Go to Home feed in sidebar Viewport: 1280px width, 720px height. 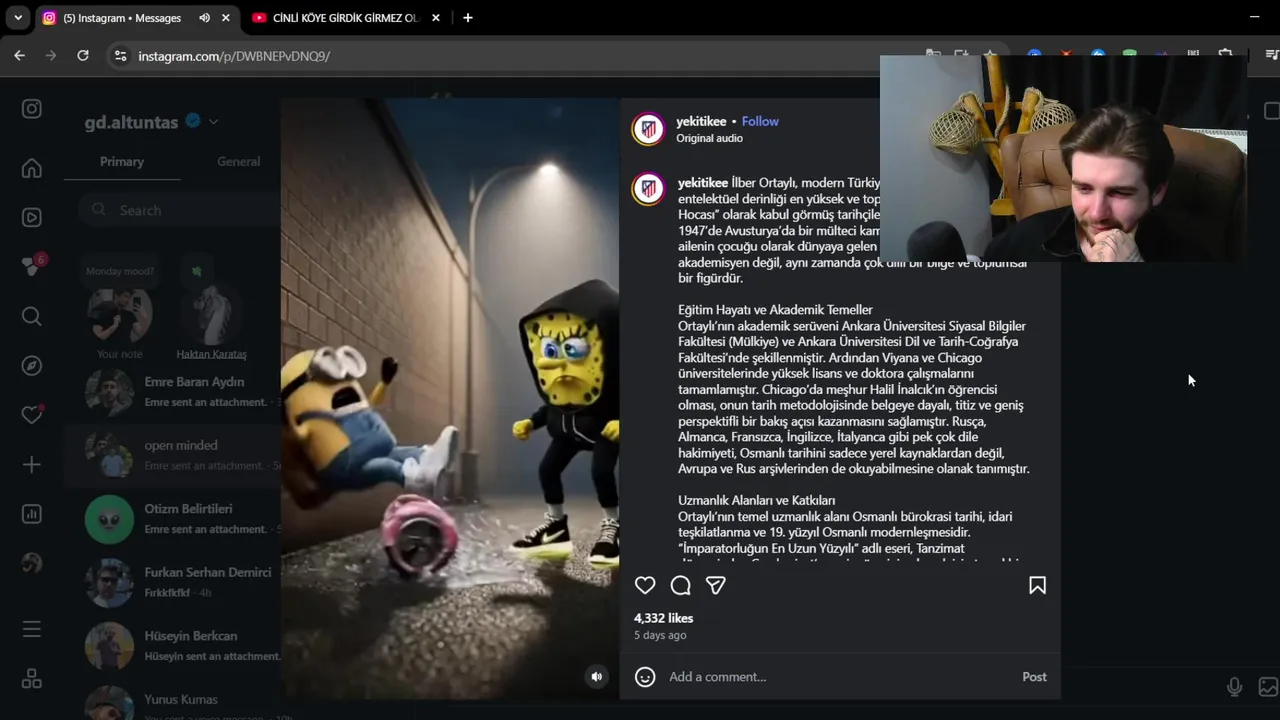coord(32,168)
